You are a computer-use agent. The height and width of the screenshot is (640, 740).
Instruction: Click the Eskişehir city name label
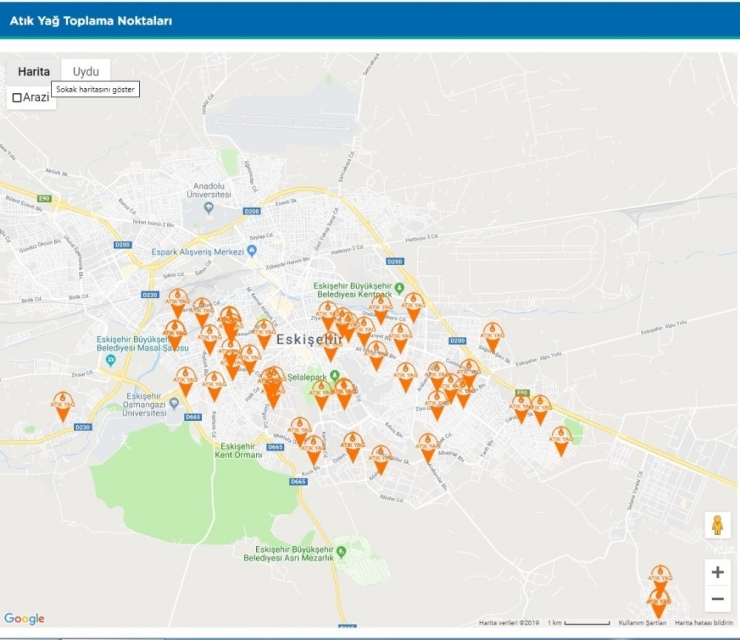point(309,339)
